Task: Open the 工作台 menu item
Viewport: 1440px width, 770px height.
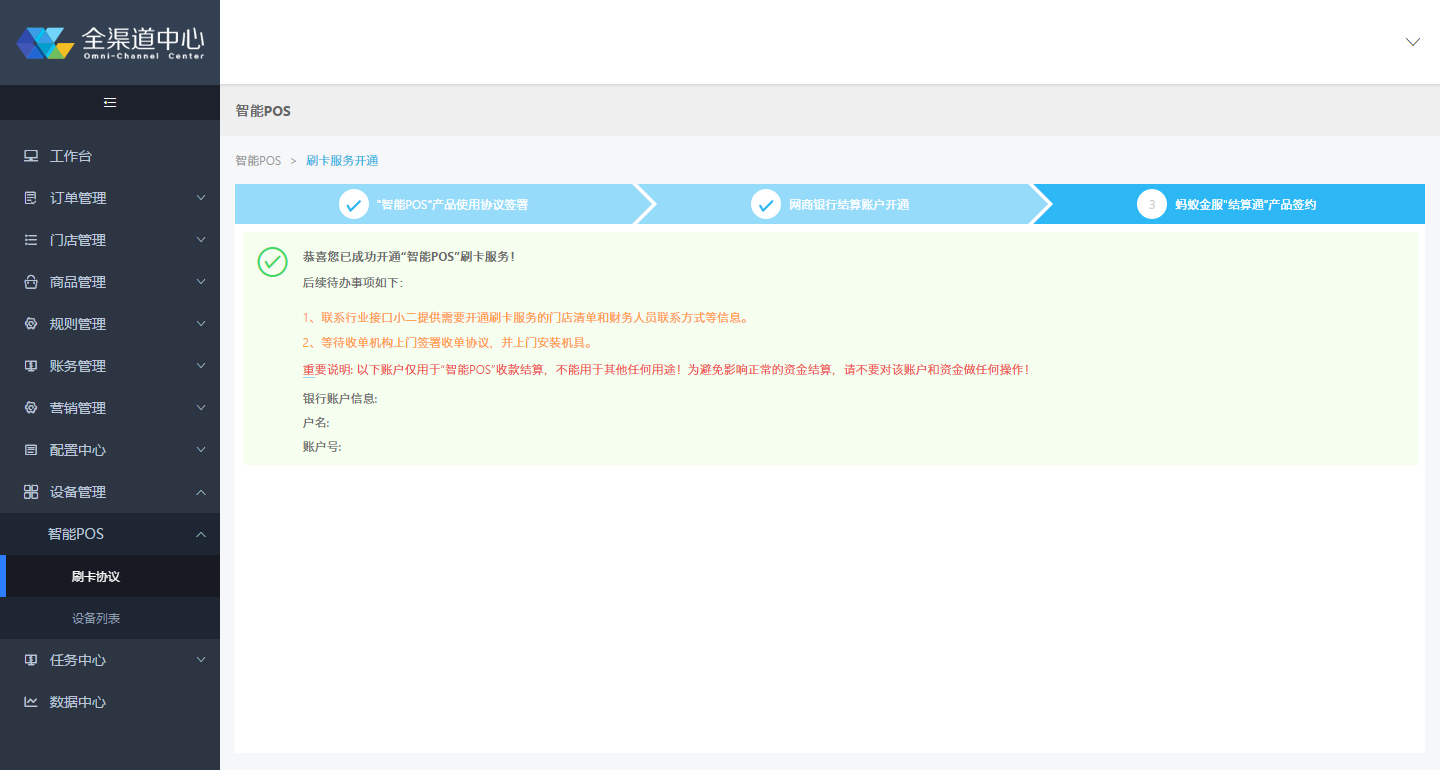Action: click(x=110, y=156)
